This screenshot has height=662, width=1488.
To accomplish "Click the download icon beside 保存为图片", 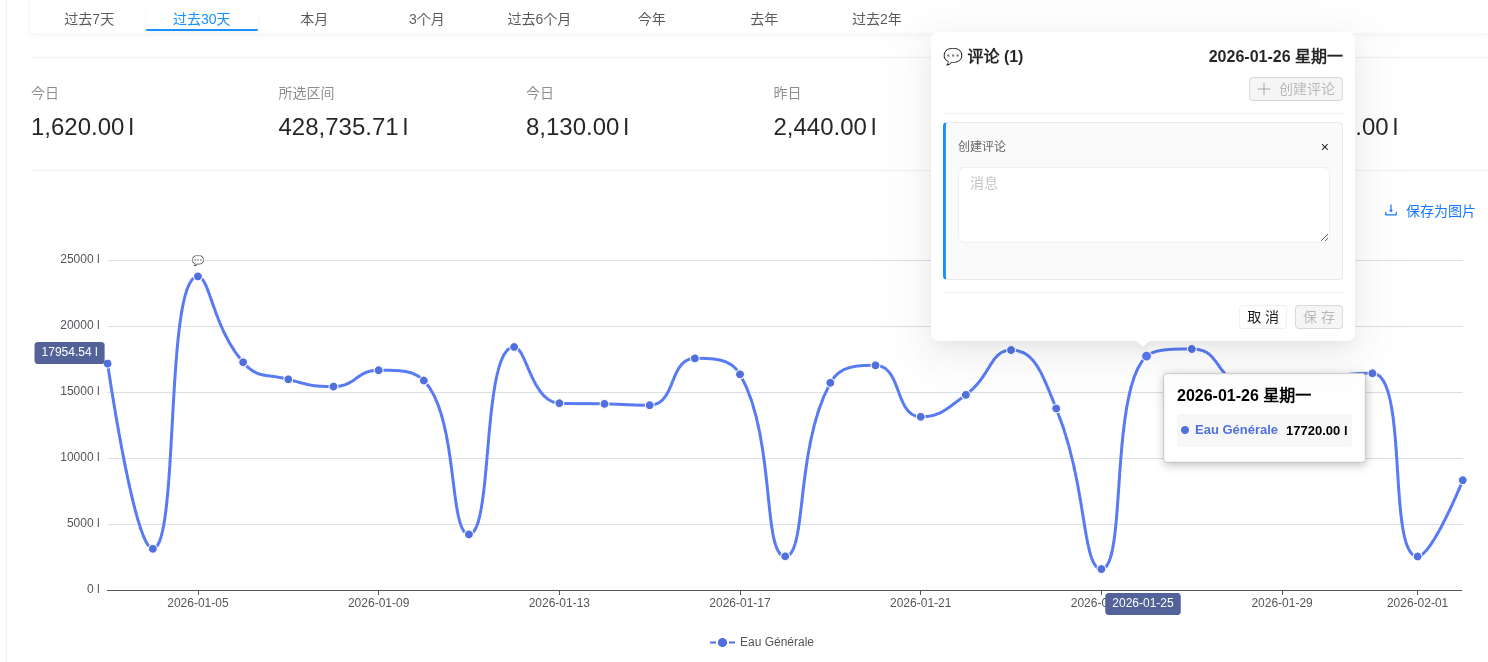I will point(1390,211).
